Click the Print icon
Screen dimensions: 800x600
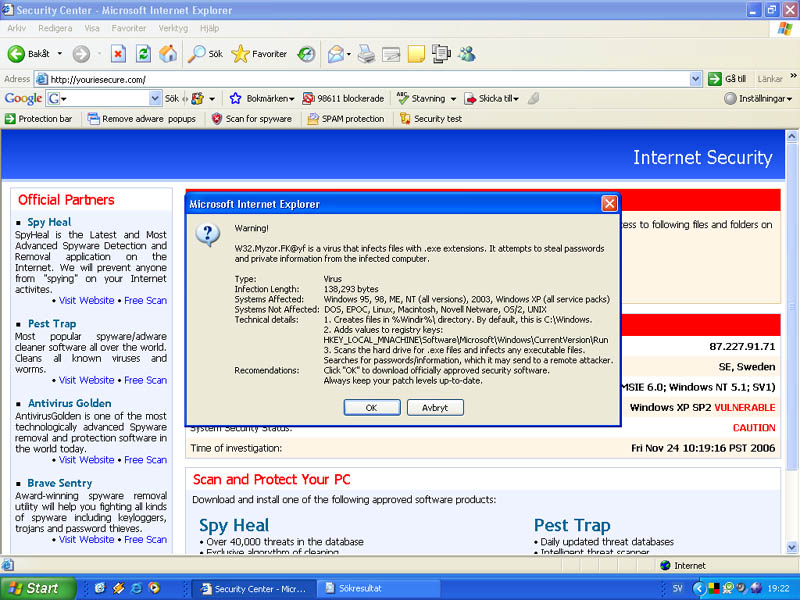(x=366, y=54)
